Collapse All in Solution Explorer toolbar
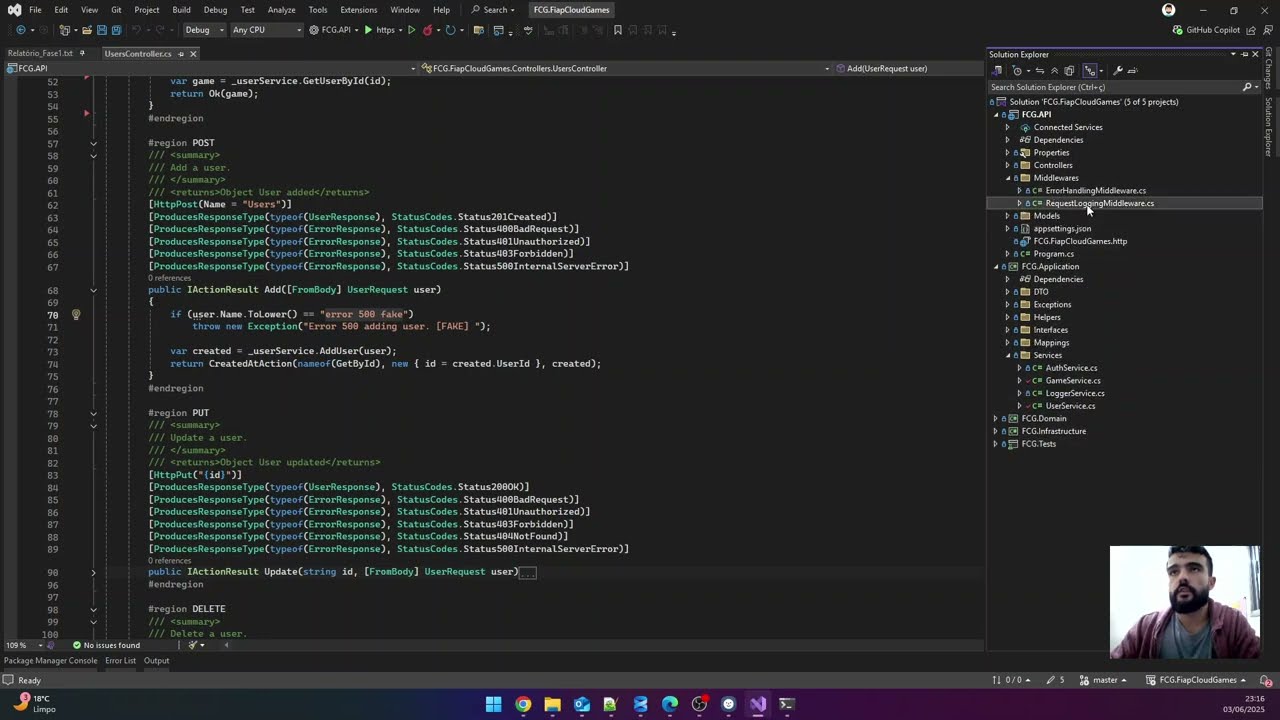The width and height of the screenshot is (1280, 720). click(x=1054, y=70)
